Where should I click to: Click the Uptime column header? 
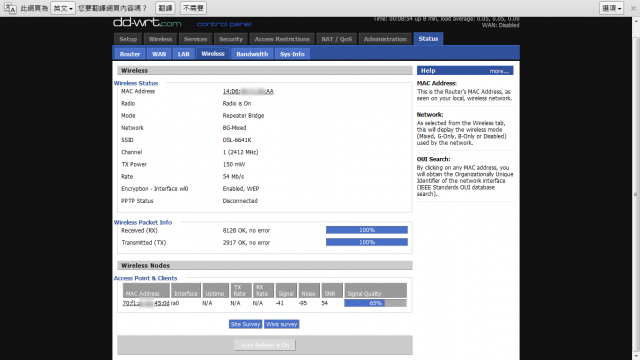(216, 291)
